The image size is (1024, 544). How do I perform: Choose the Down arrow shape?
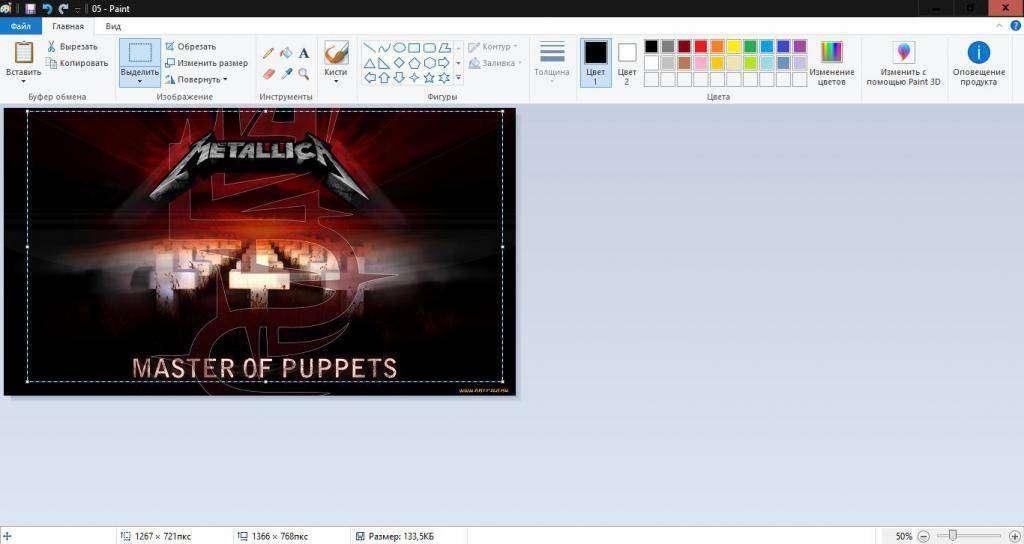click(x=399, y=78)
